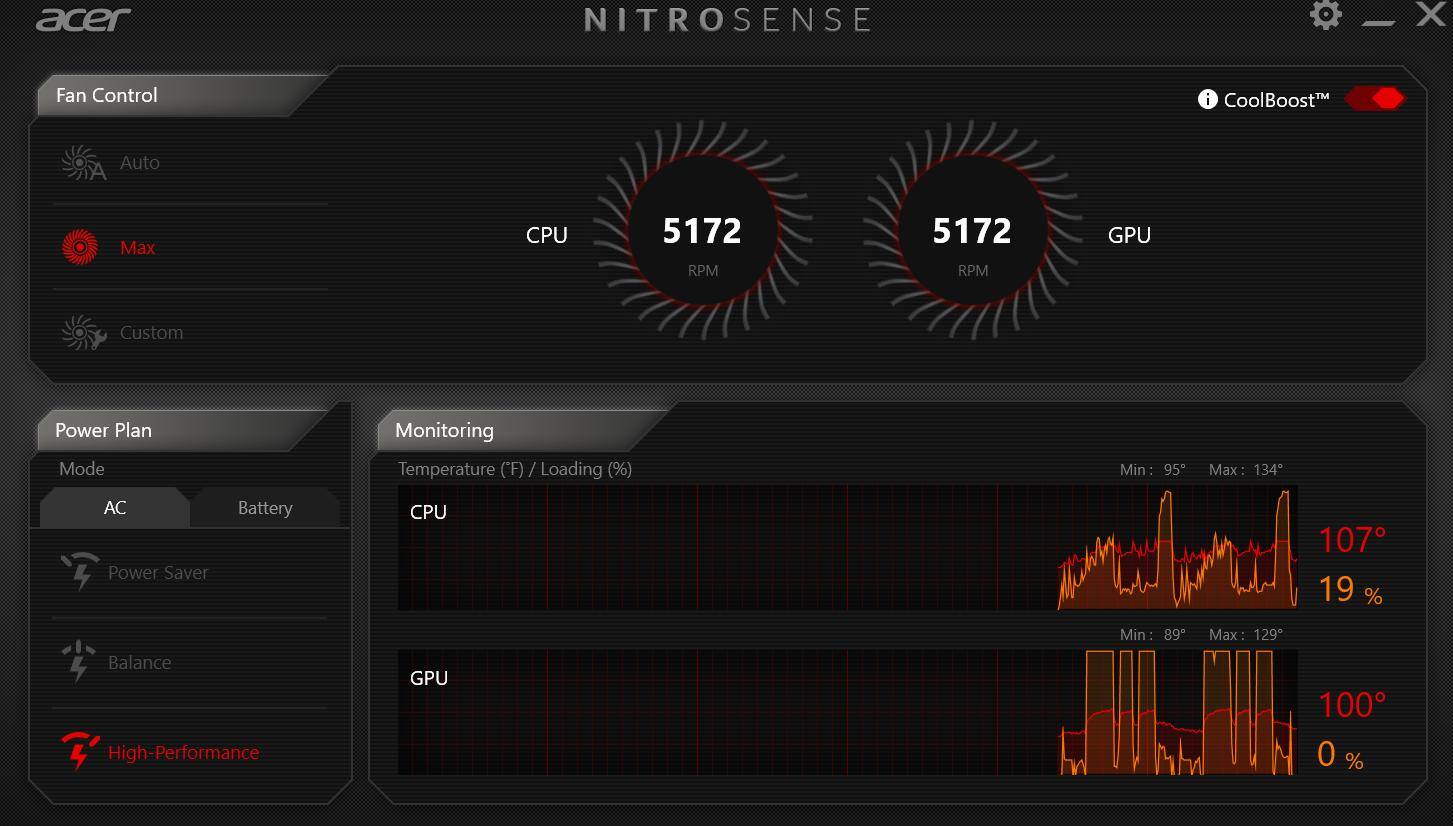
Task: Switch fan control to Custom mode
Action: (151, 331)
